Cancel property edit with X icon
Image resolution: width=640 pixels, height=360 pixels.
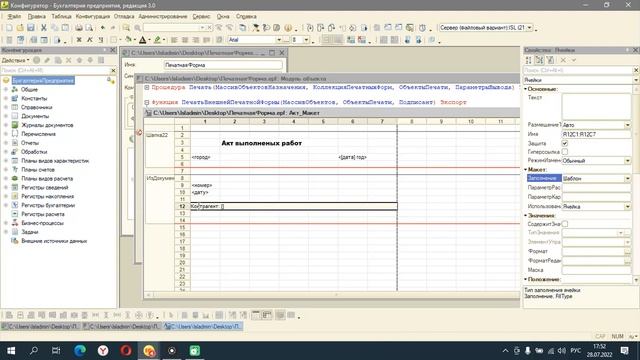point(563,60)
